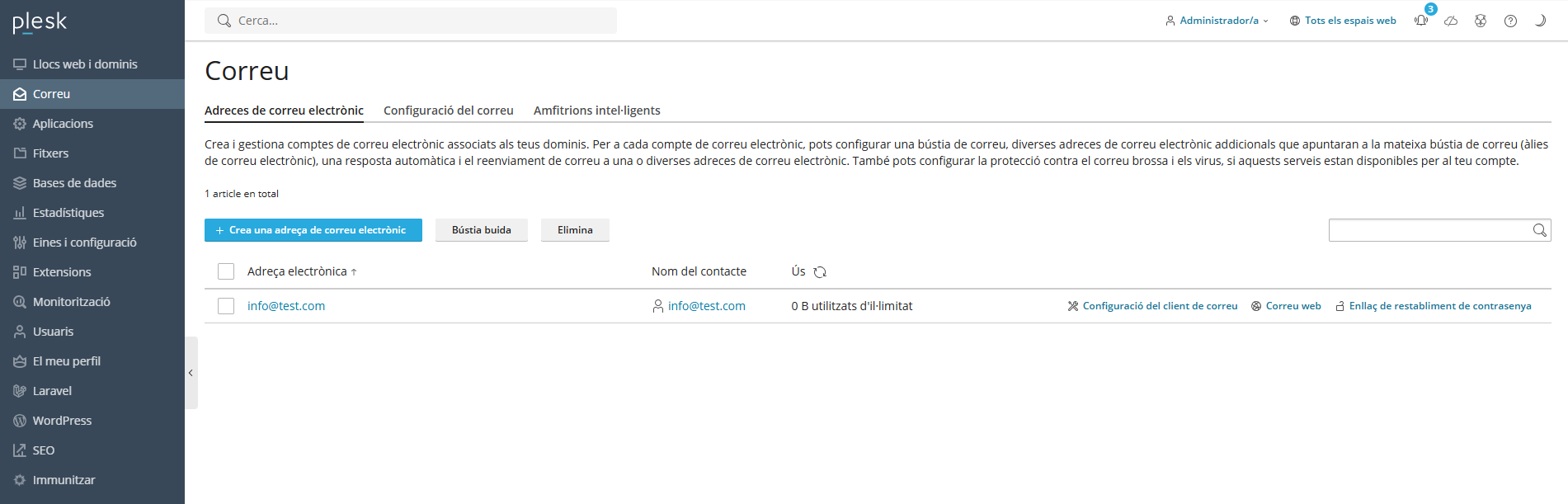Screen dimensions: 1568x504
Task: Select all email addresses checkbox
Action: [226, 271]
